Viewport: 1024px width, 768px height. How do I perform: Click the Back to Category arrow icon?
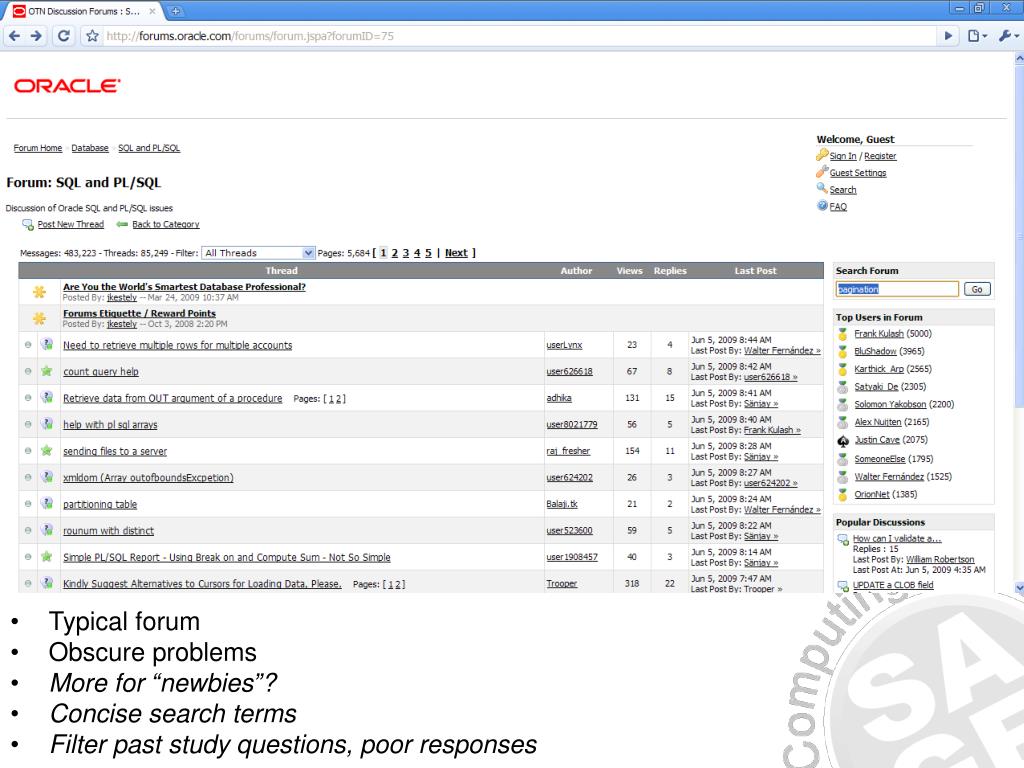point(121,224)
